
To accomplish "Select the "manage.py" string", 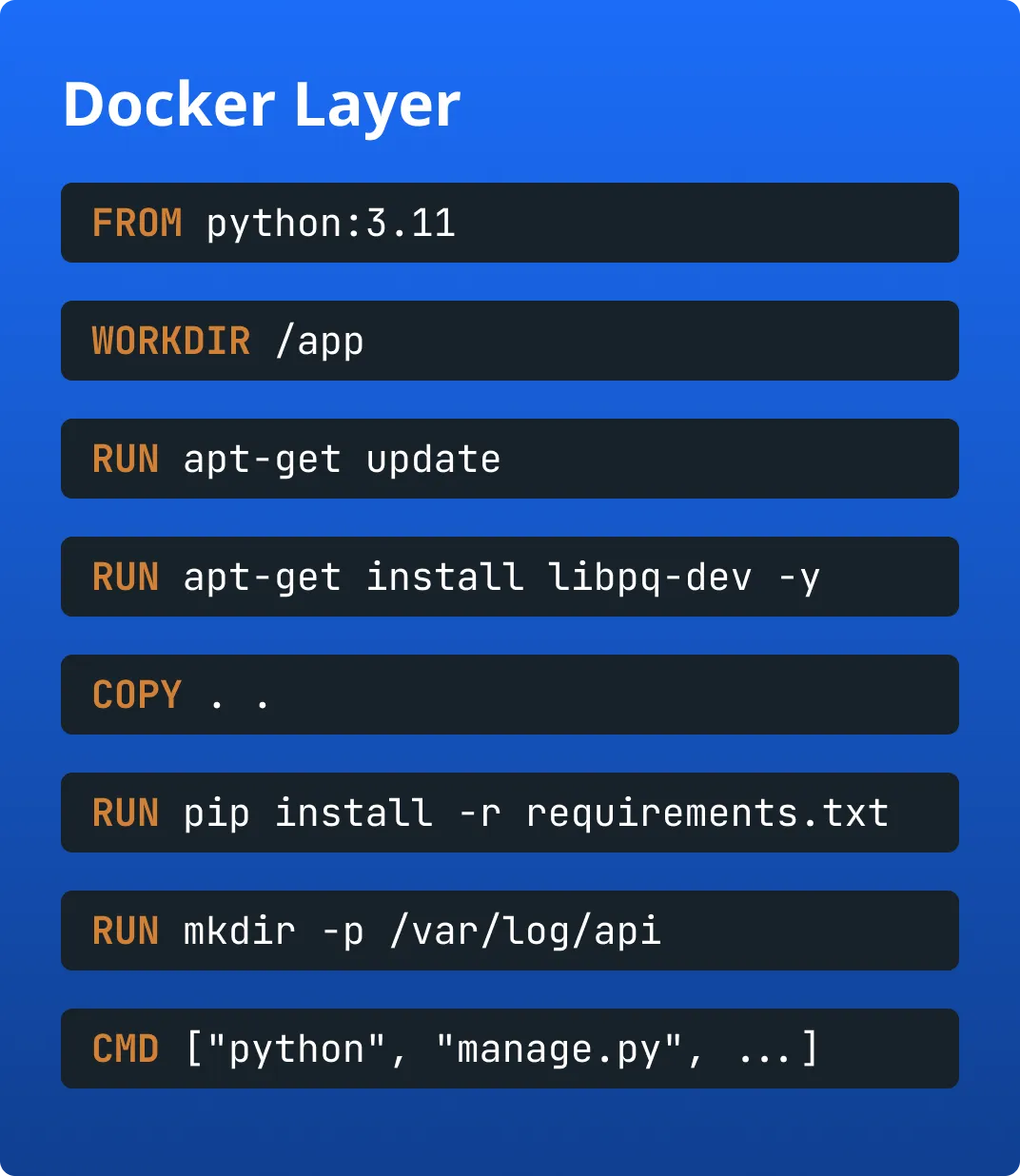I will point(559,1049).
